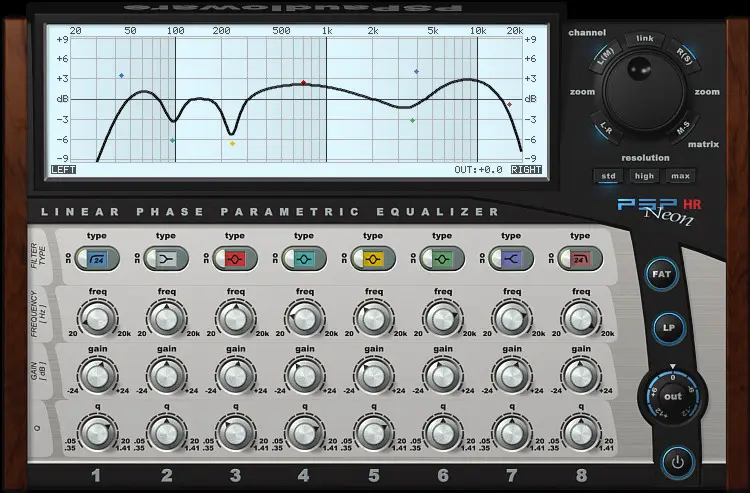Click band 1 freq knob
This screenshot has width=750, height=493.
(98, 318)
